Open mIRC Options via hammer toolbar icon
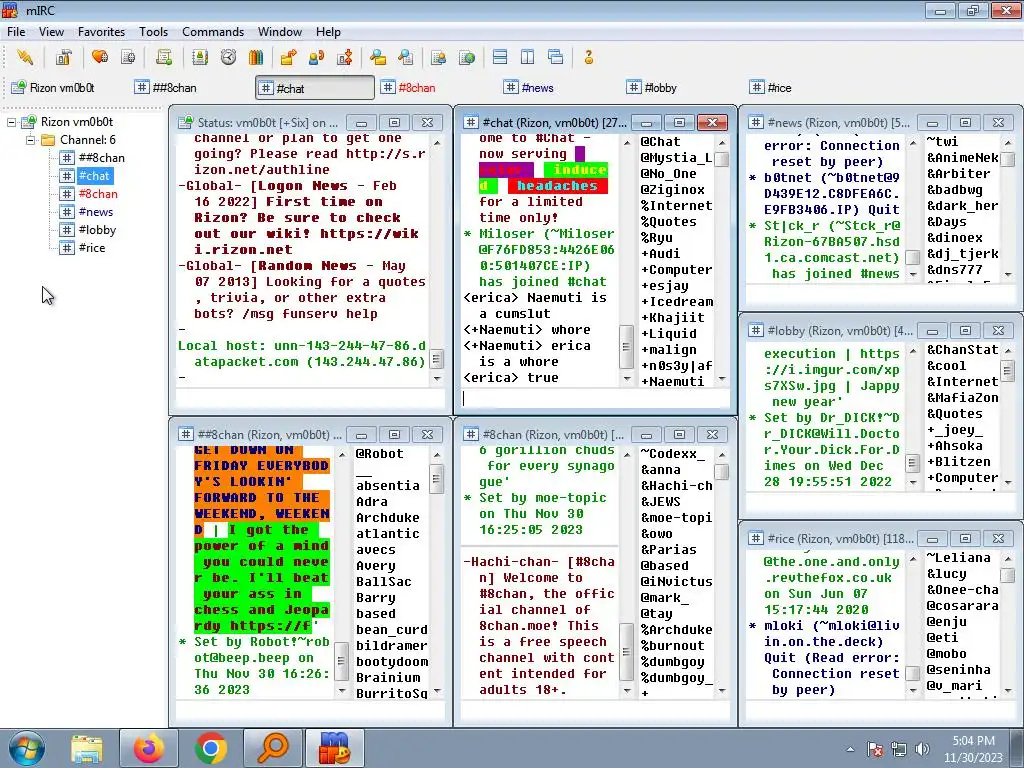 tap(63, 57)
